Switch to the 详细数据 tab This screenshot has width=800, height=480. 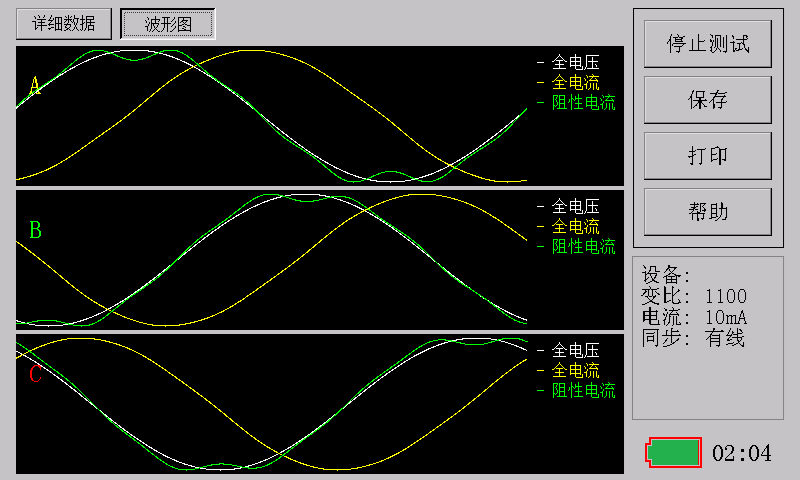coord(64,24)
